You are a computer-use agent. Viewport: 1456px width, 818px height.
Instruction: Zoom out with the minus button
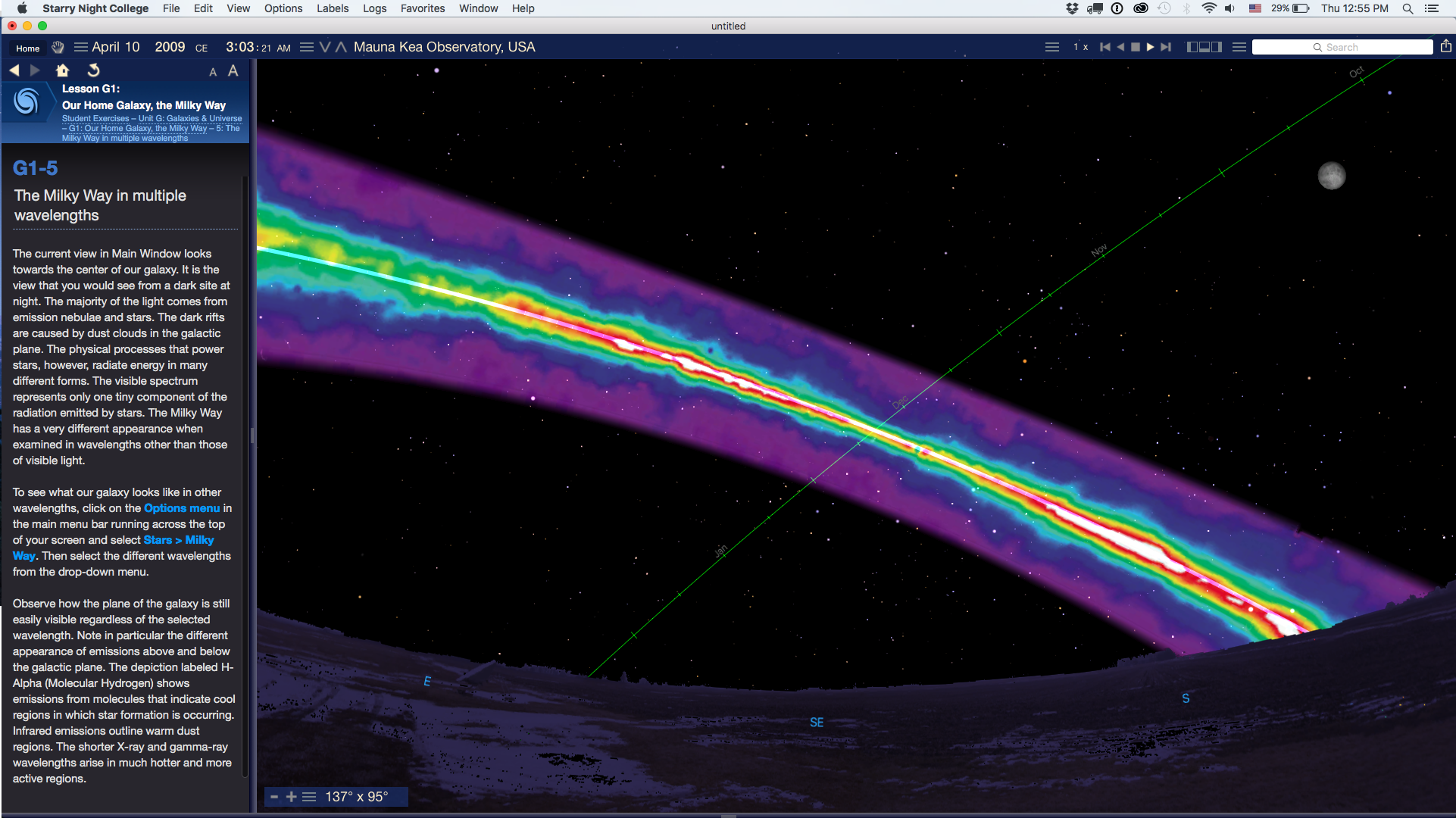tap(274, 797)
